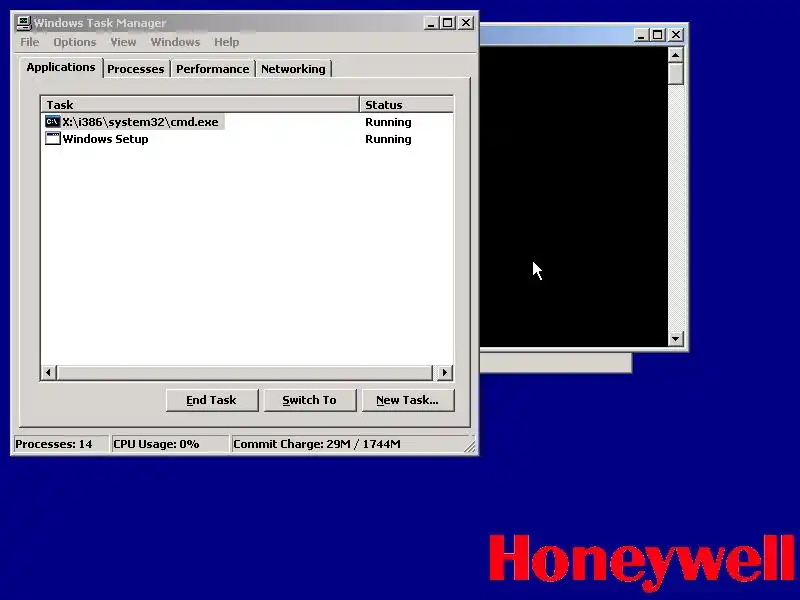Screen dimensions: 800x600
Task: Switch to the Applications tab
Action: 61,67
